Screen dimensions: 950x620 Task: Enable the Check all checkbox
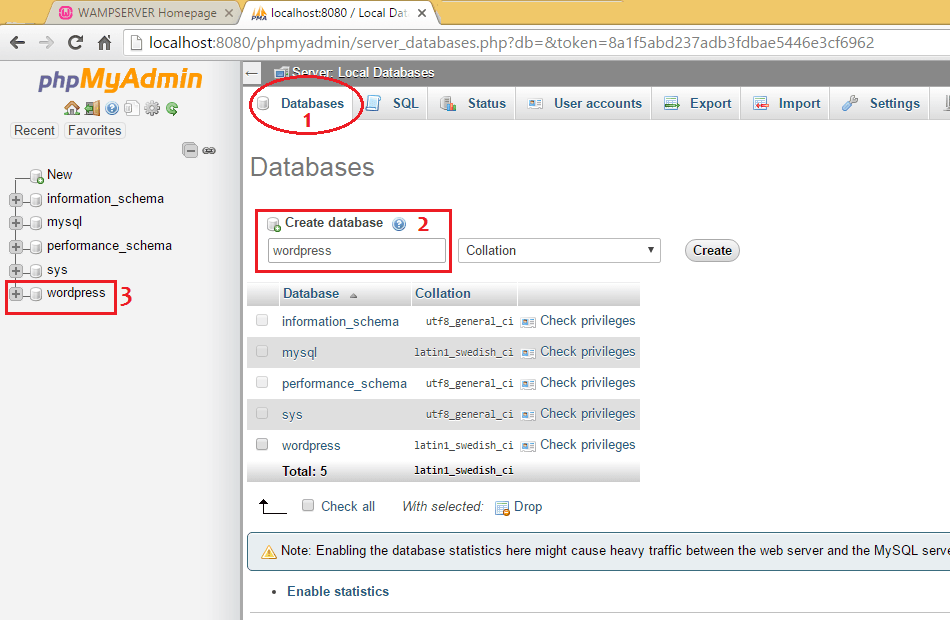(x=308, y=505)
